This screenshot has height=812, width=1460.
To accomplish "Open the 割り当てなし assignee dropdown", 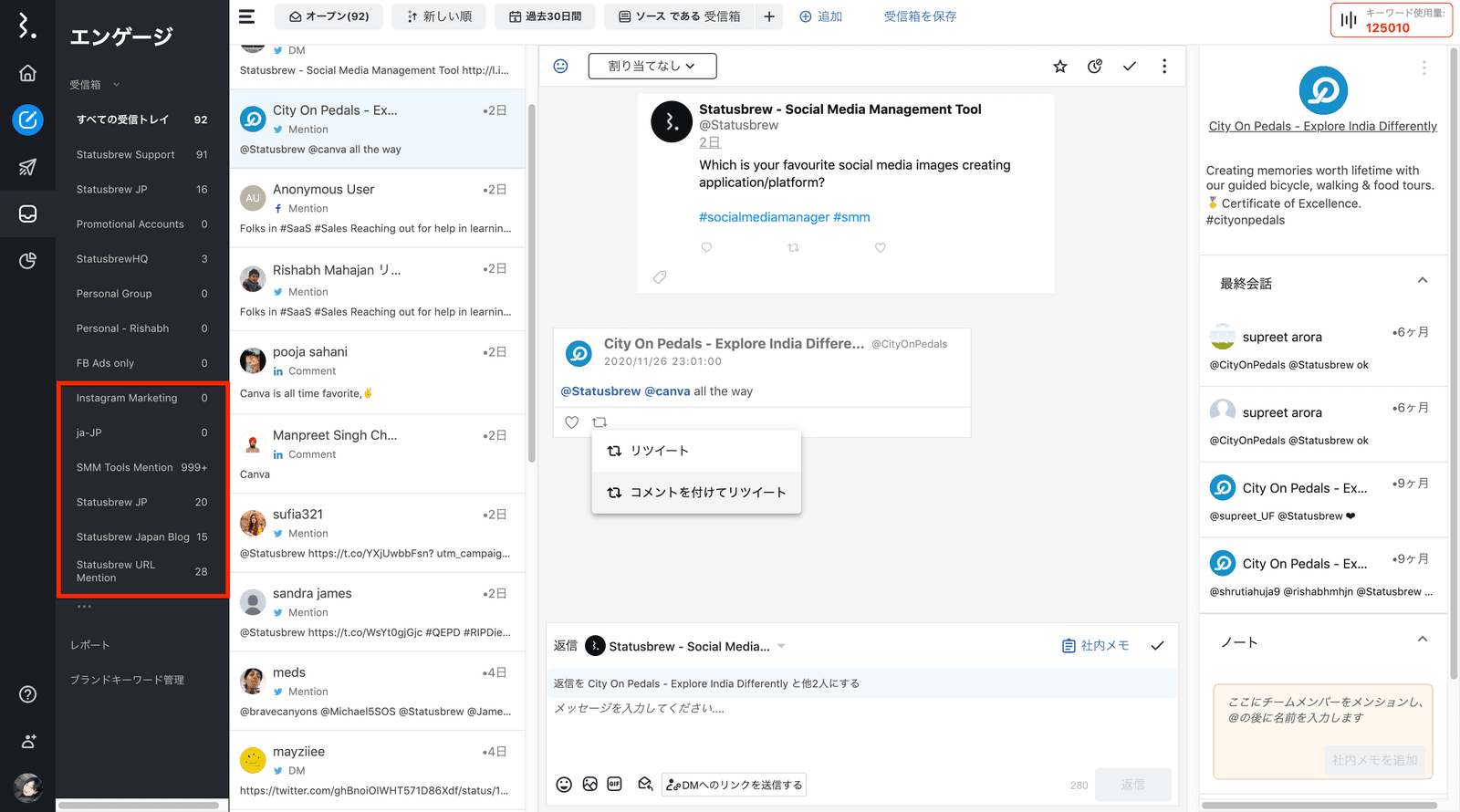I will [652, 66].
